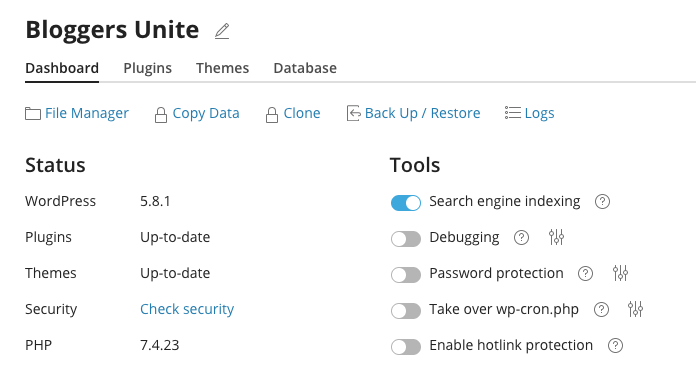Click the Clone link
696x372 pixels.
point(302,113)
